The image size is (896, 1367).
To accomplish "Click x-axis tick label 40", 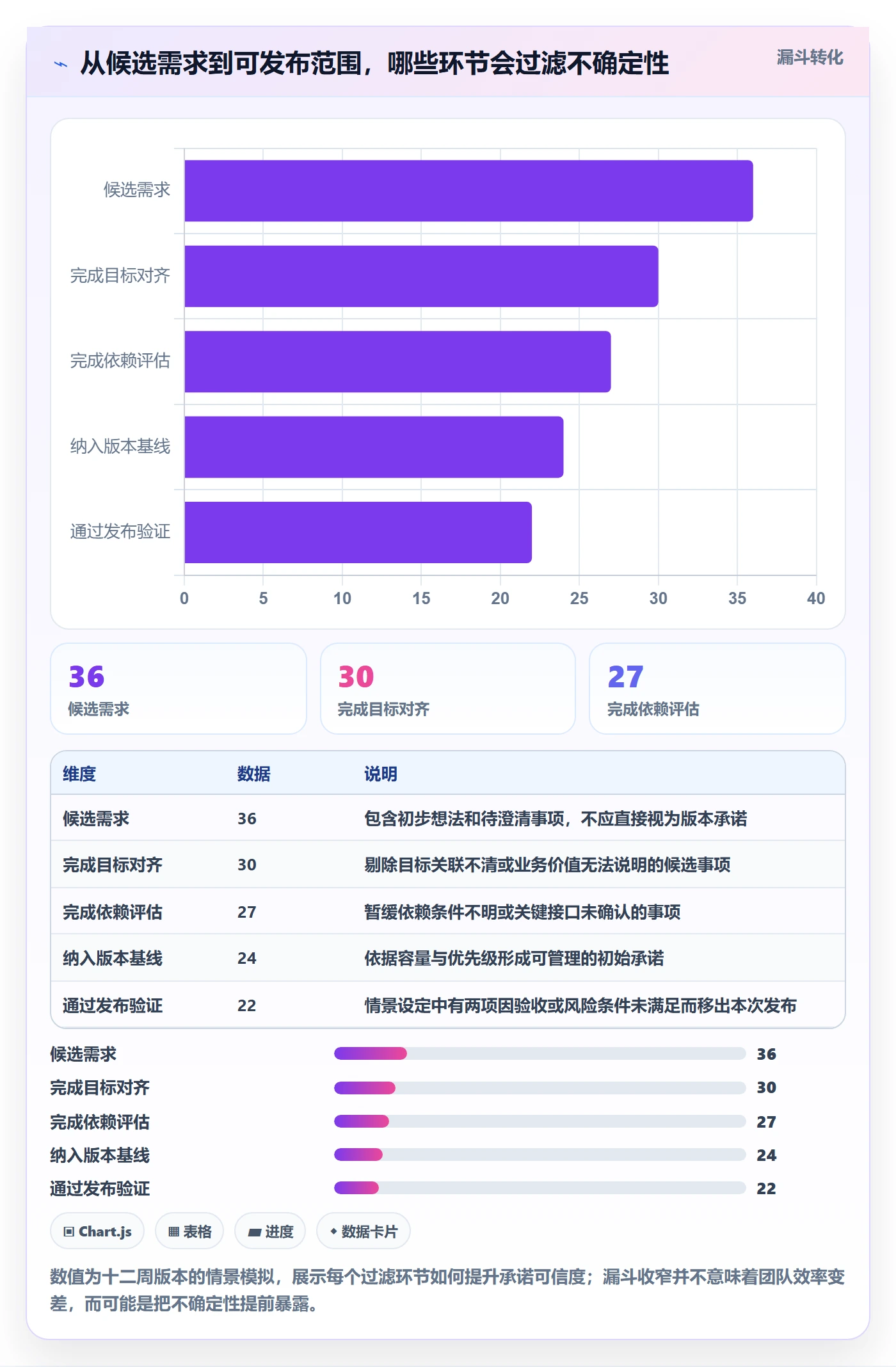I will coord(816,598).
